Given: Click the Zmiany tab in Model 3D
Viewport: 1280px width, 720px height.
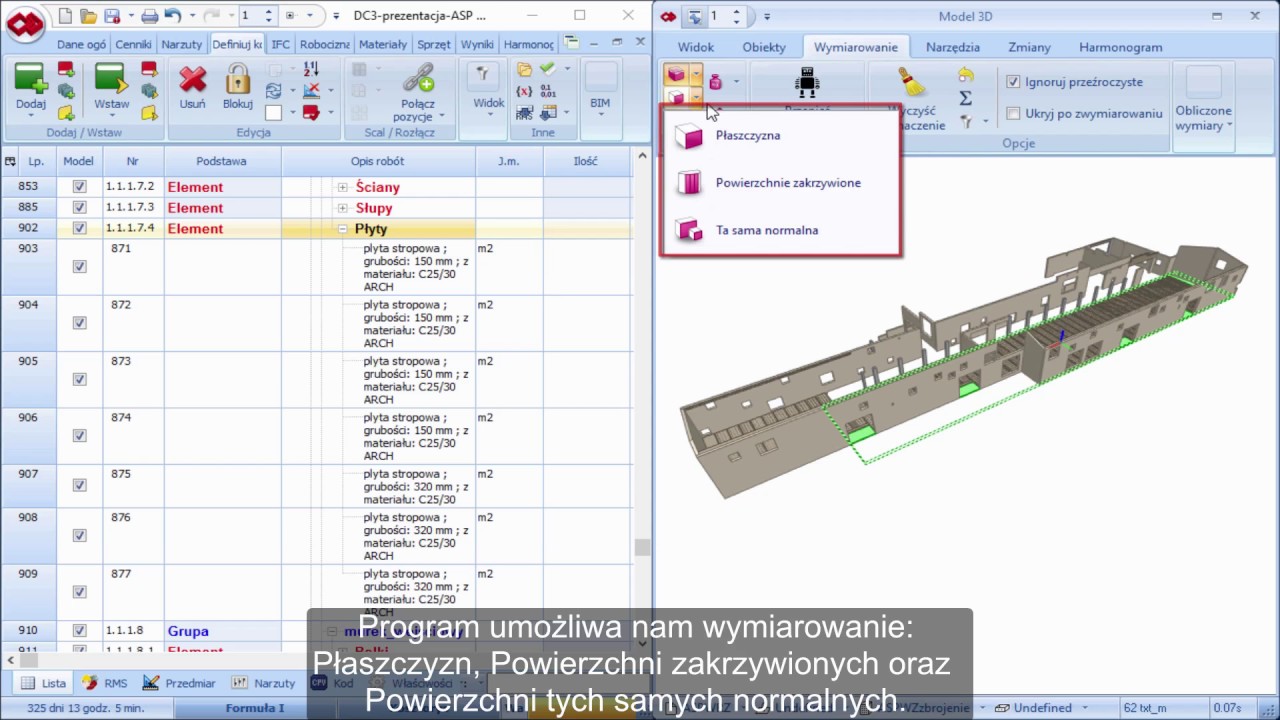Looking at the screenshot, I should (x=1029, y=47).
